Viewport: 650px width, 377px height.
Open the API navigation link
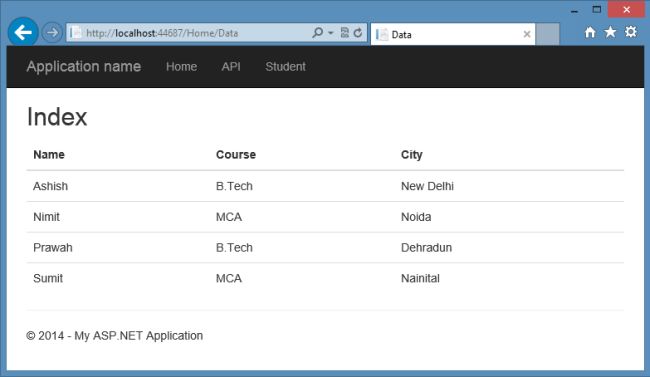(231, 66)
